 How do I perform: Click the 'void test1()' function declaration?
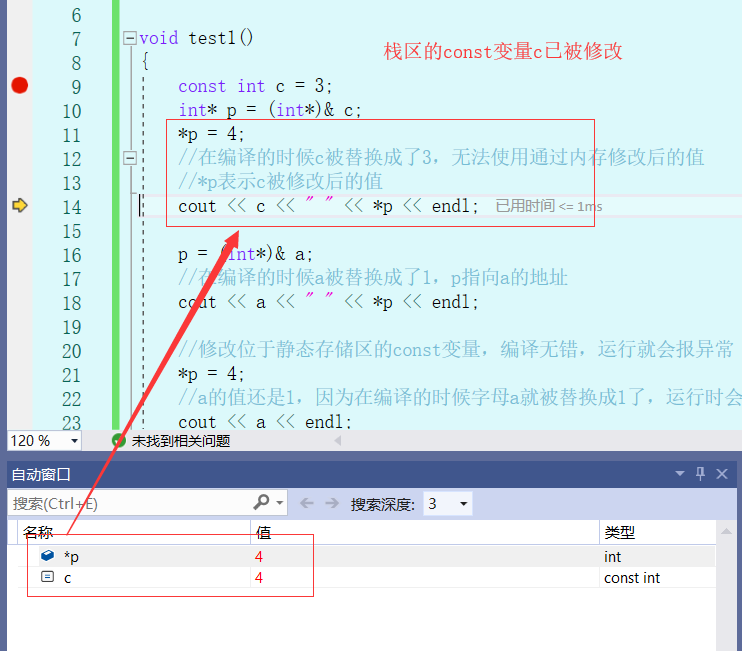[x=196, y=38]
